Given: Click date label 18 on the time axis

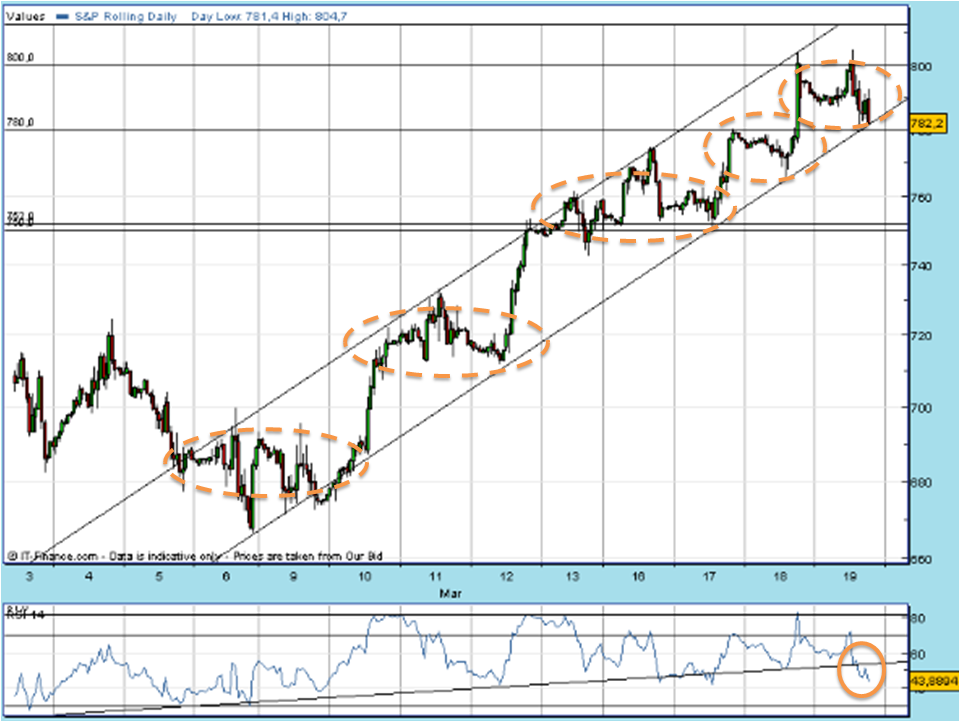Looking at the screenshot, I should pos(780,576).
